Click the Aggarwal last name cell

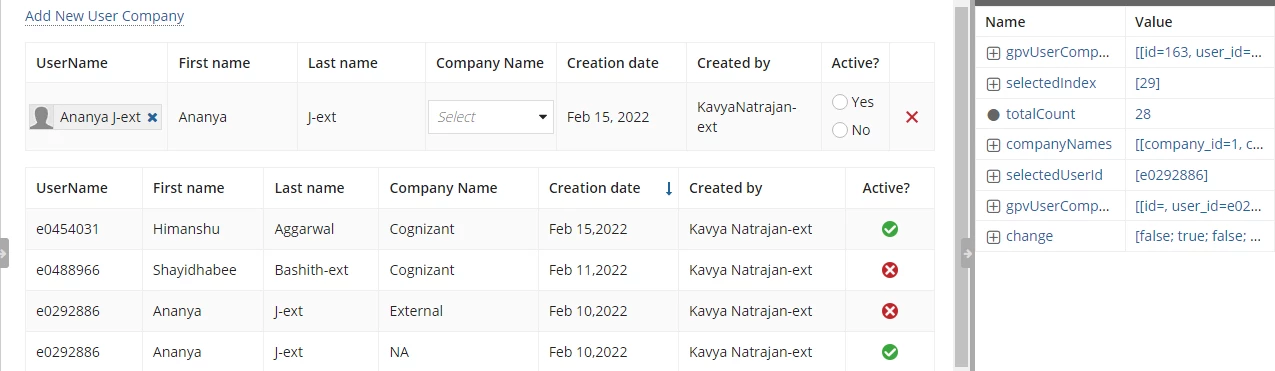pos(304,229)
